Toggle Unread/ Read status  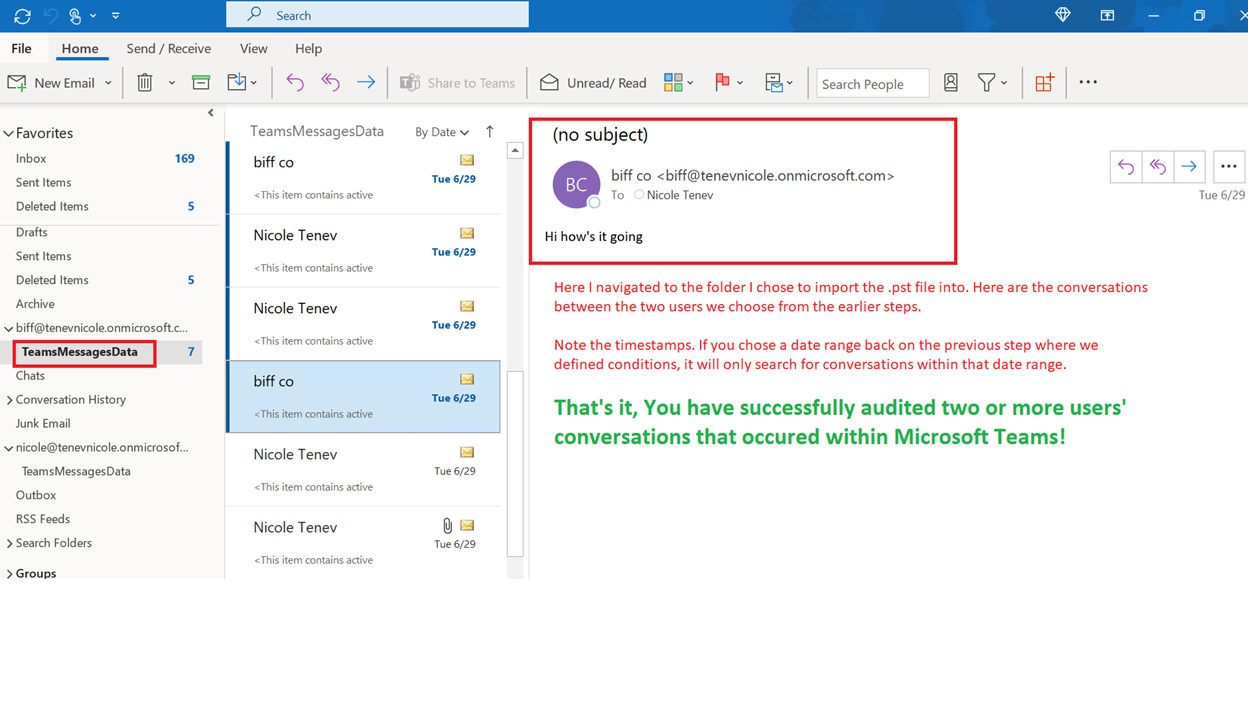[593, 83]
